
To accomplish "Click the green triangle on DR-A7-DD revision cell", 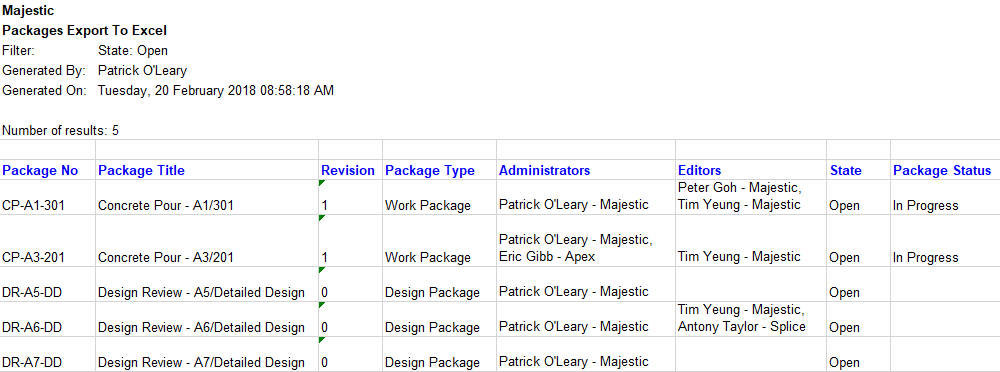I will (321, 340).
